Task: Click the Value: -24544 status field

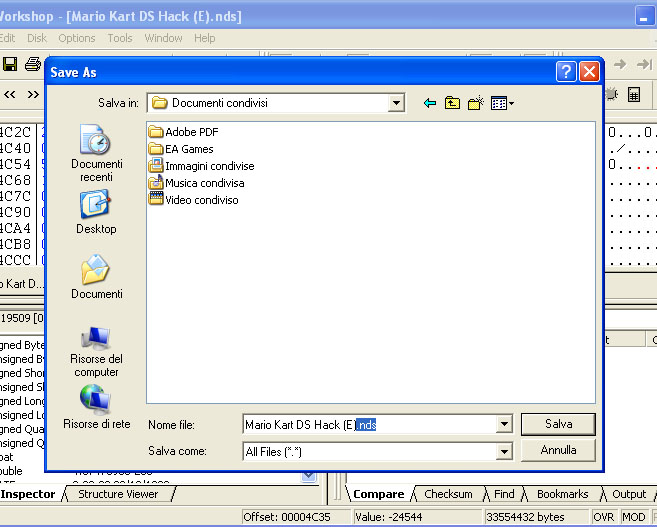Action: [x=417, y=517]
